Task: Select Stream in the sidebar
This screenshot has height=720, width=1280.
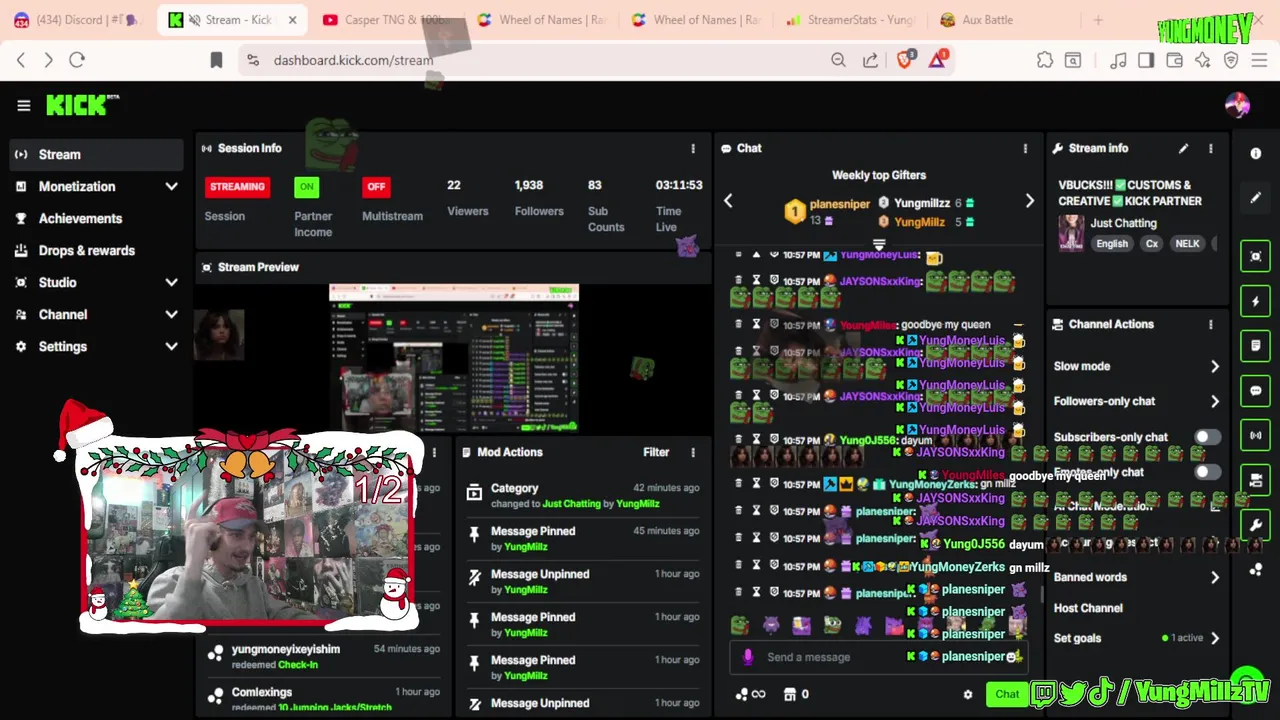Action: (97, 154)
